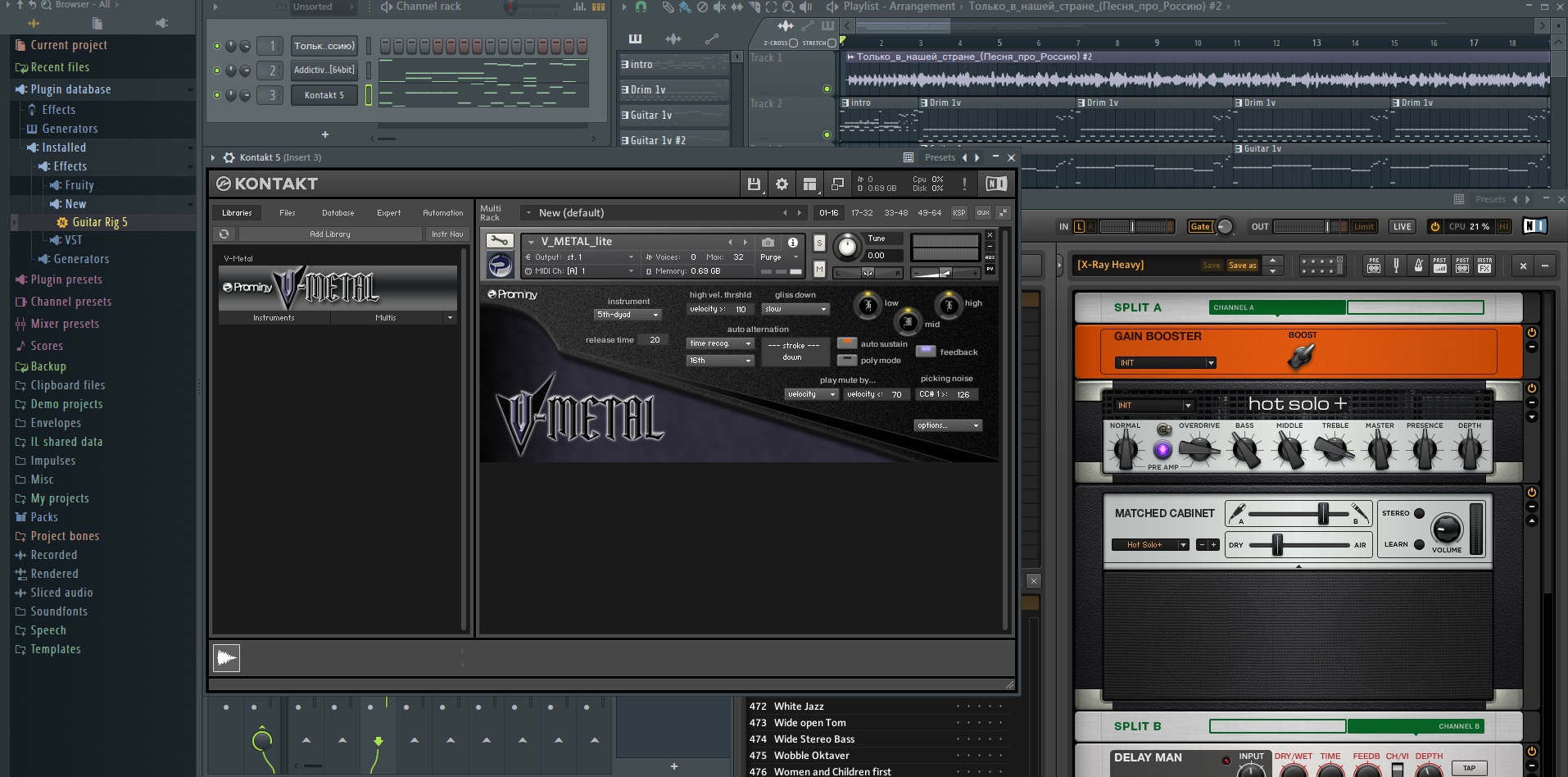This screenshot has height=777, width=1568.
Task: Show V_METAL_lite info icon
Action: (x=792, y=243)
